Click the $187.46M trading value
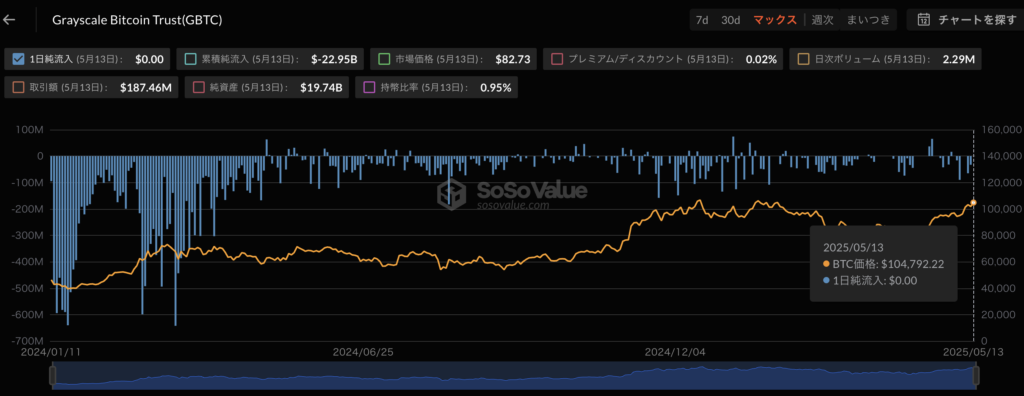This screenshot has height=396, width=1024. click(x=146, y=87)
